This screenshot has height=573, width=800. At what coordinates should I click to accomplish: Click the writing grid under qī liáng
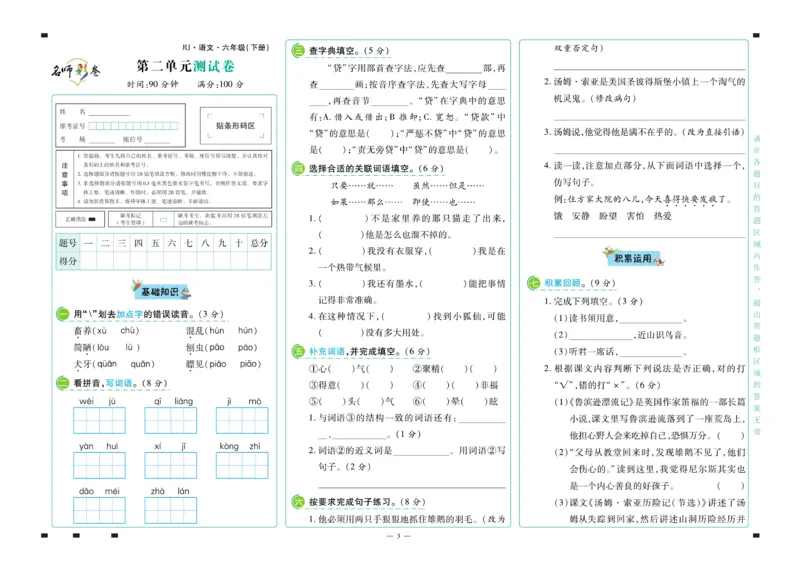[170, 420]
